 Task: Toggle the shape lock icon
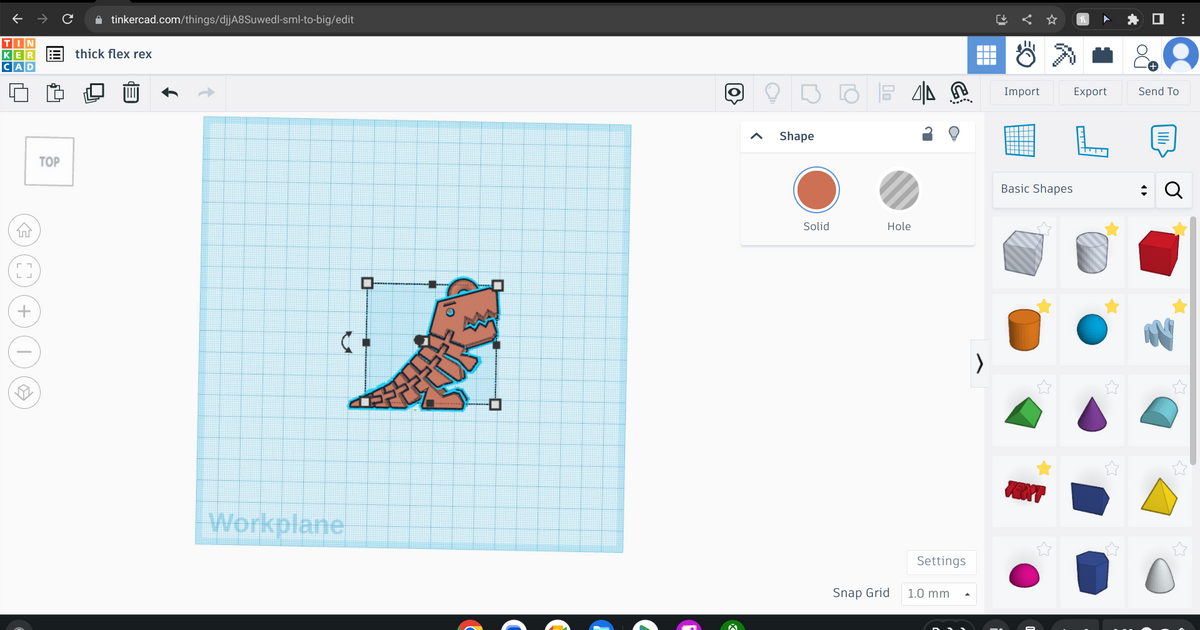[927, 135]
